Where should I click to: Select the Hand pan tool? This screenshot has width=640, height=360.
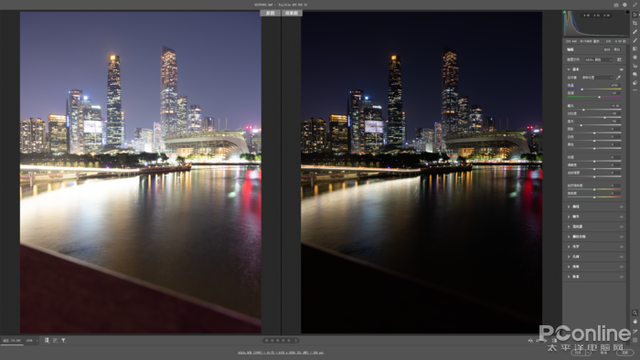pyautogui.click(x=635, y=322)
